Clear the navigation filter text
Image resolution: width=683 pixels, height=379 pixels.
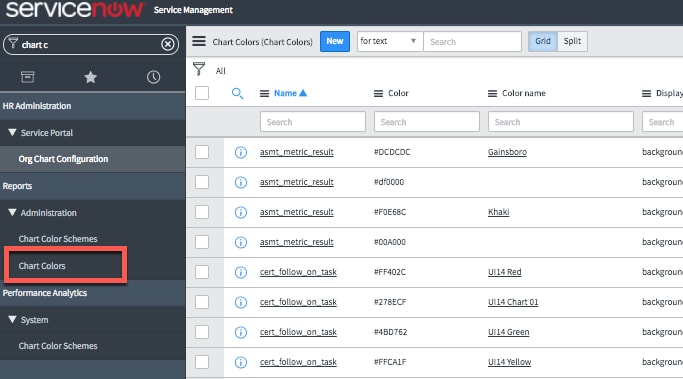click(168, 44)
